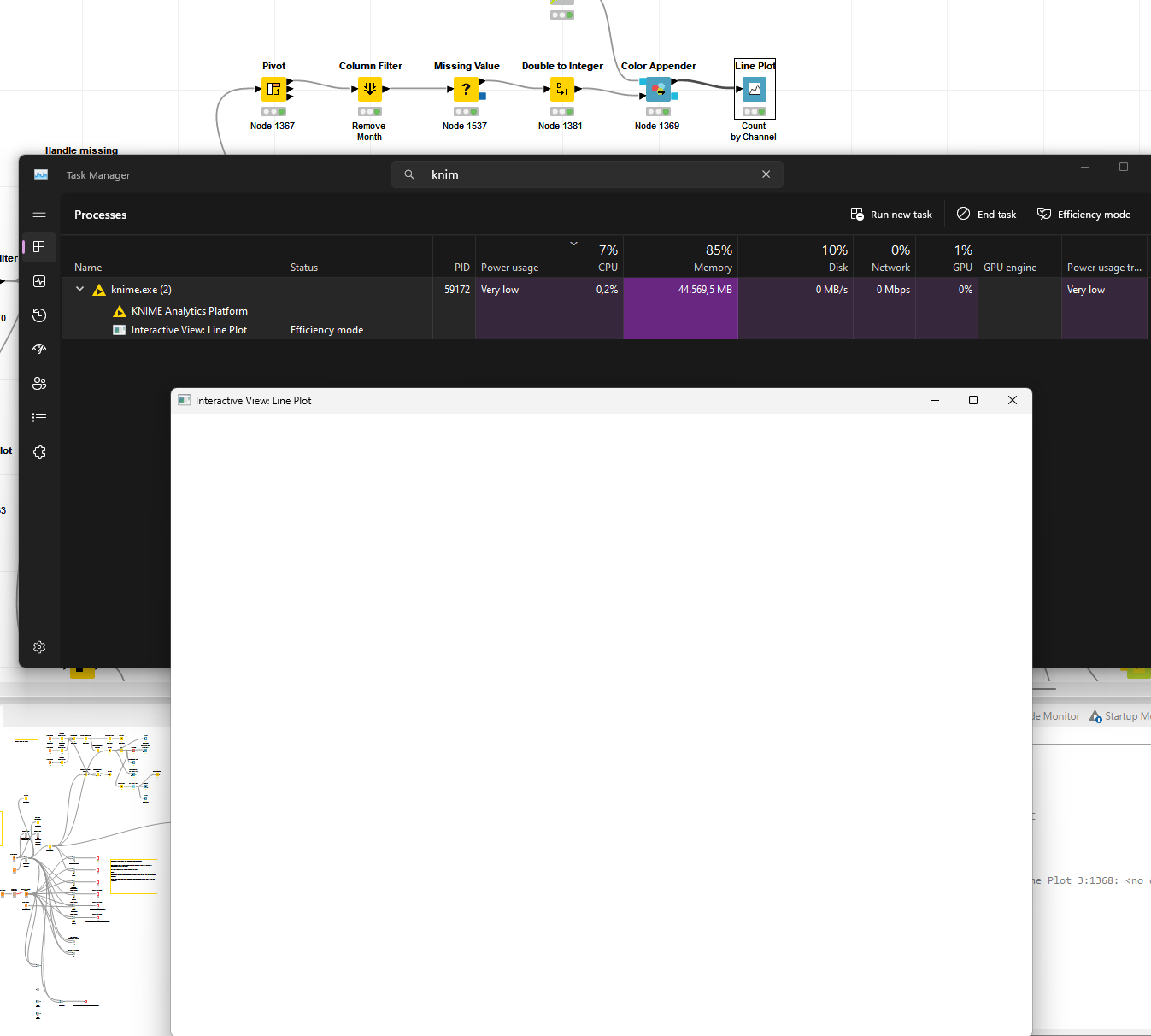Enable Efficiency mode for knime.exe

click(1084, 214)
